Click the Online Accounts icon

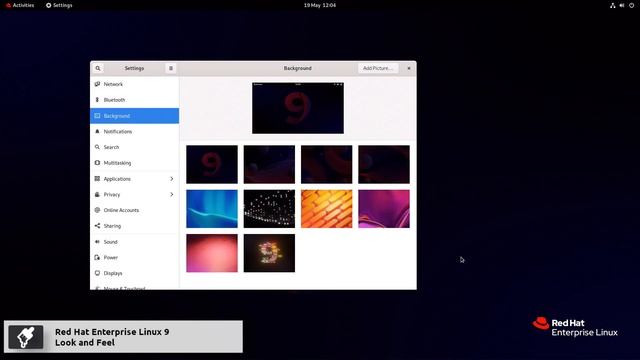tap(97, 210)
